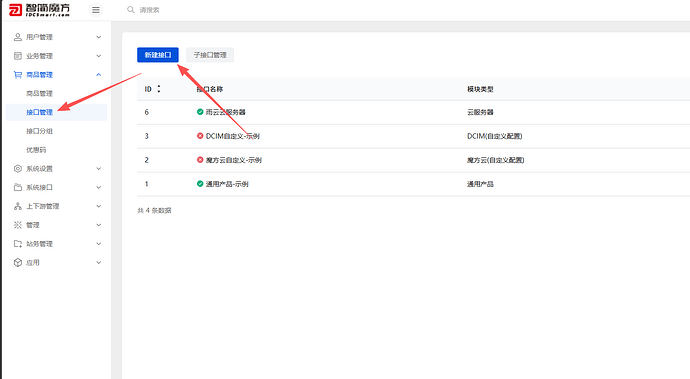
Task: Click the 模块类型 column header
Action: 480,89
